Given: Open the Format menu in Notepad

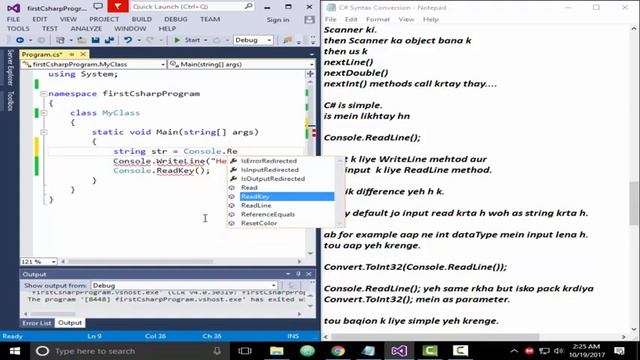Looking at the screenshot, I should (x=378, y=19).
